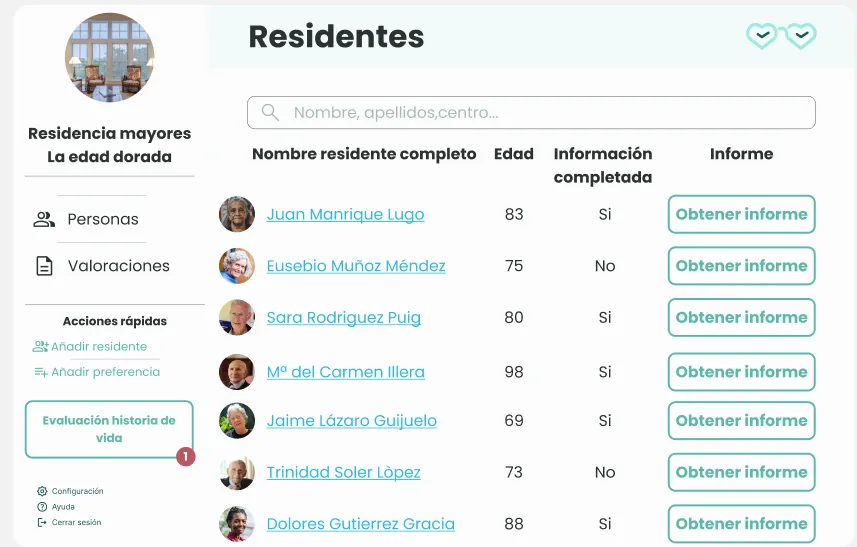Click the Evaluación historia de vida button
Screen dimensions: 857x547
pyautogui.click(x=109, y=430)
